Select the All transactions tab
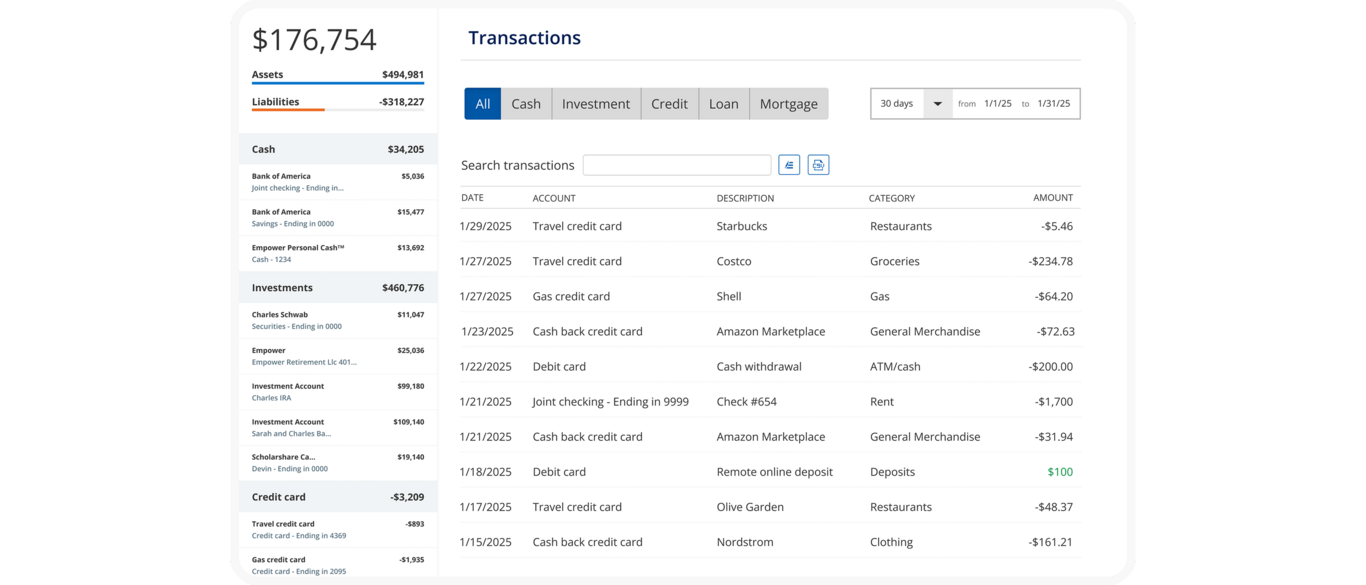1366x585 pixels. pos(482,104)
